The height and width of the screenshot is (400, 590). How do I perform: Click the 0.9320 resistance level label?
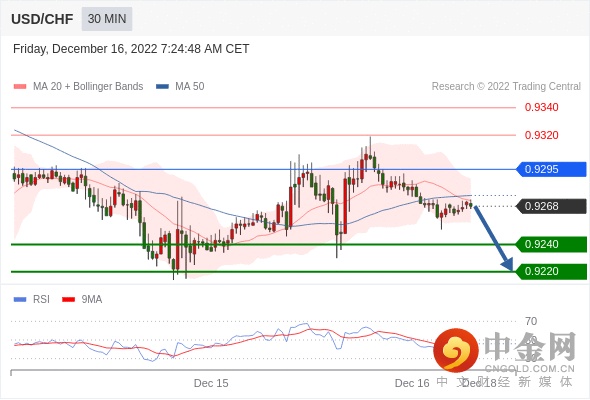point(541,135)
